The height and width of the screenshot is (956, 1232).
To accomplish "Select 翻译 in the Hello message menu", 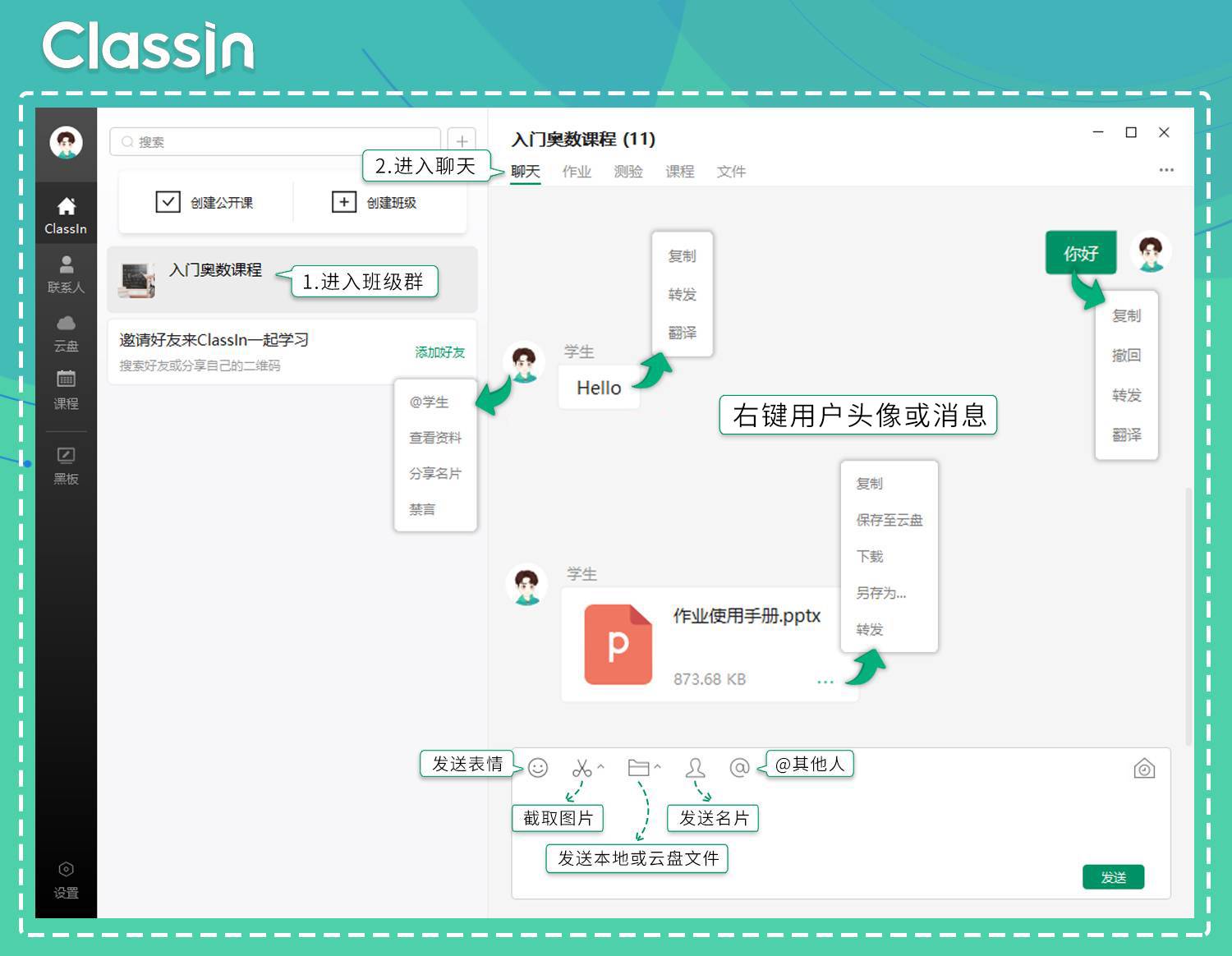I will pos(683,333).
